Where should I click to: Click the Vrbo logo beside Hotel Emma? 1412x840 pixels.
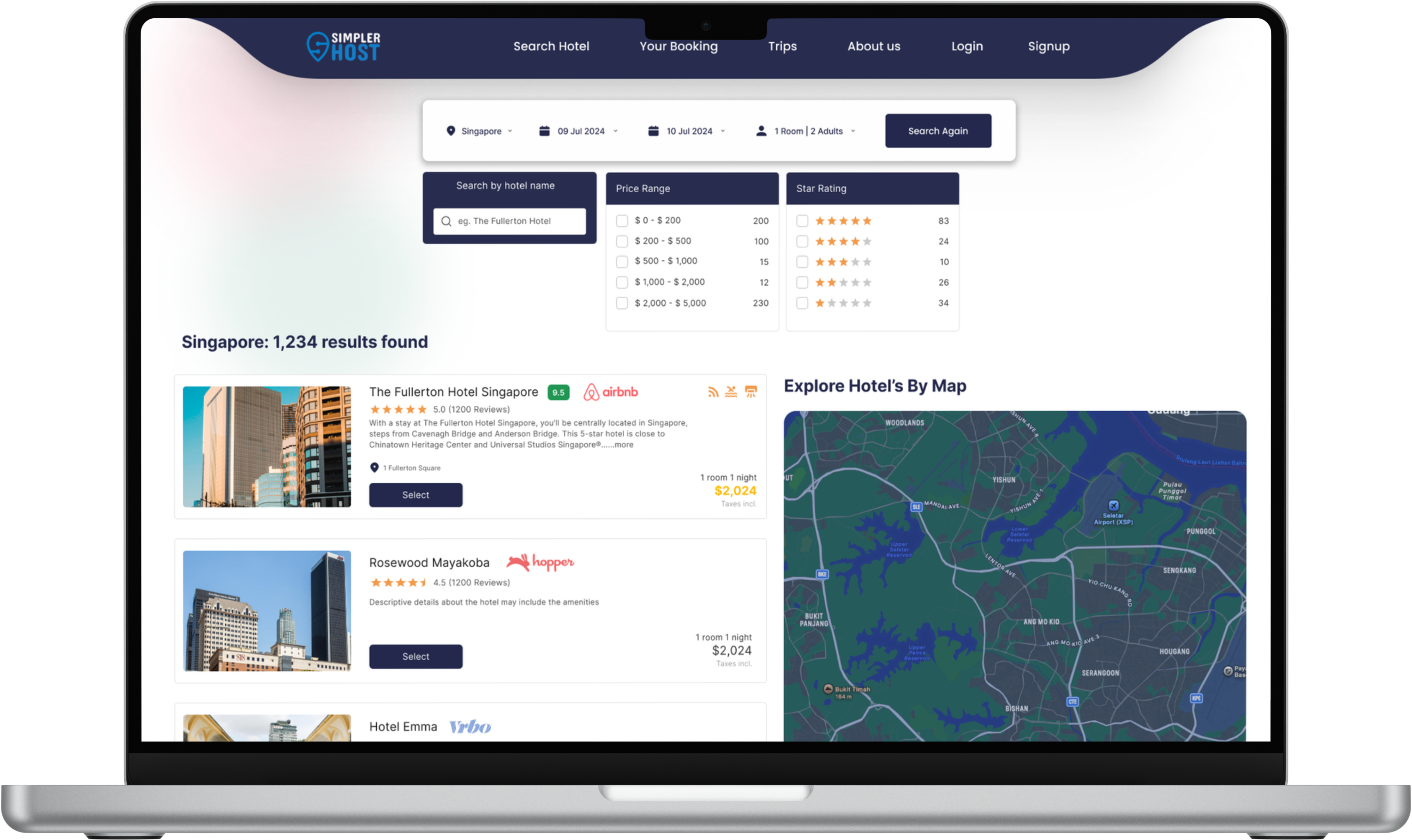(469, 727)
